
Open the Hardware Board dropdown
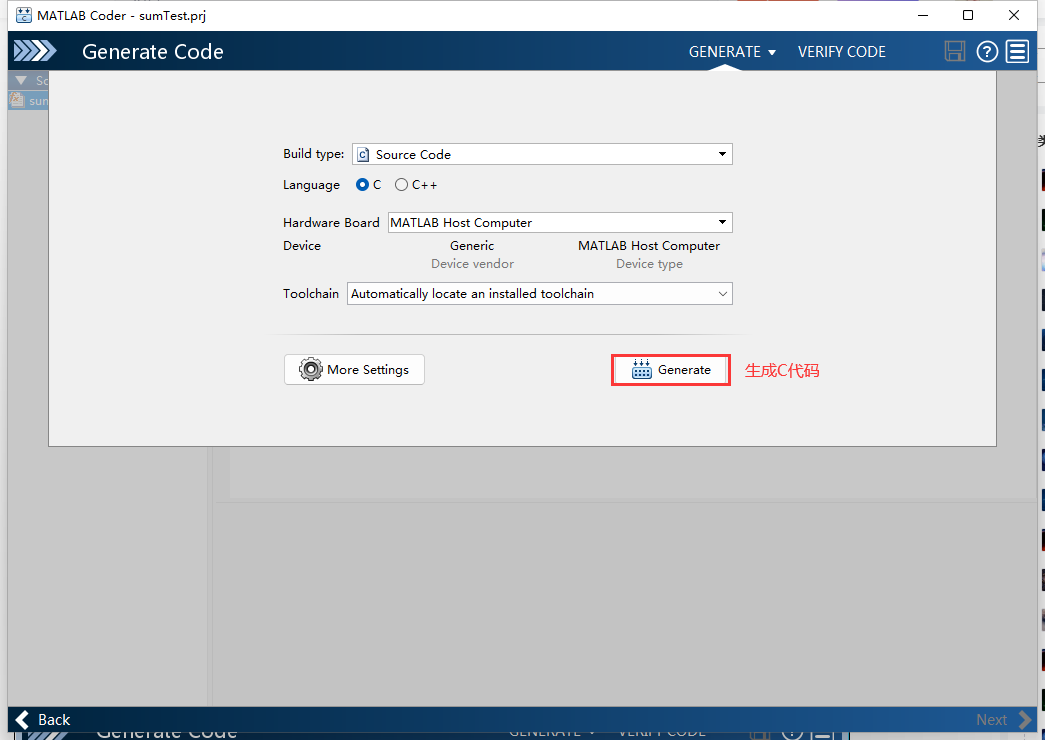(560, 222)
